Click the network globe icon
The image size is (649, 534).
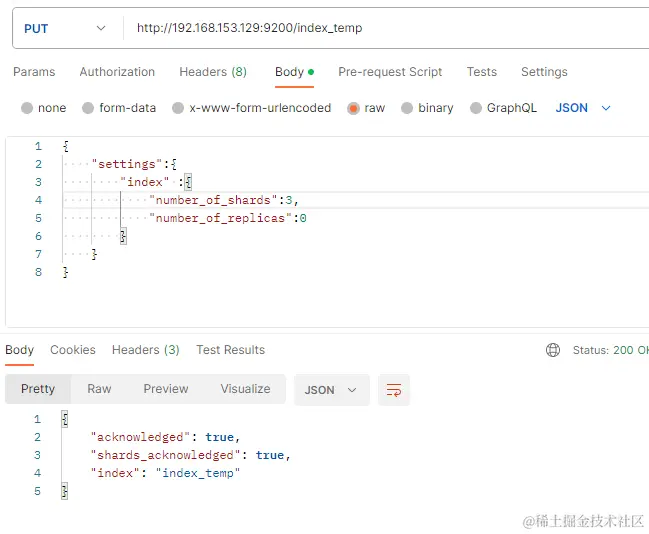pos(553,350)
